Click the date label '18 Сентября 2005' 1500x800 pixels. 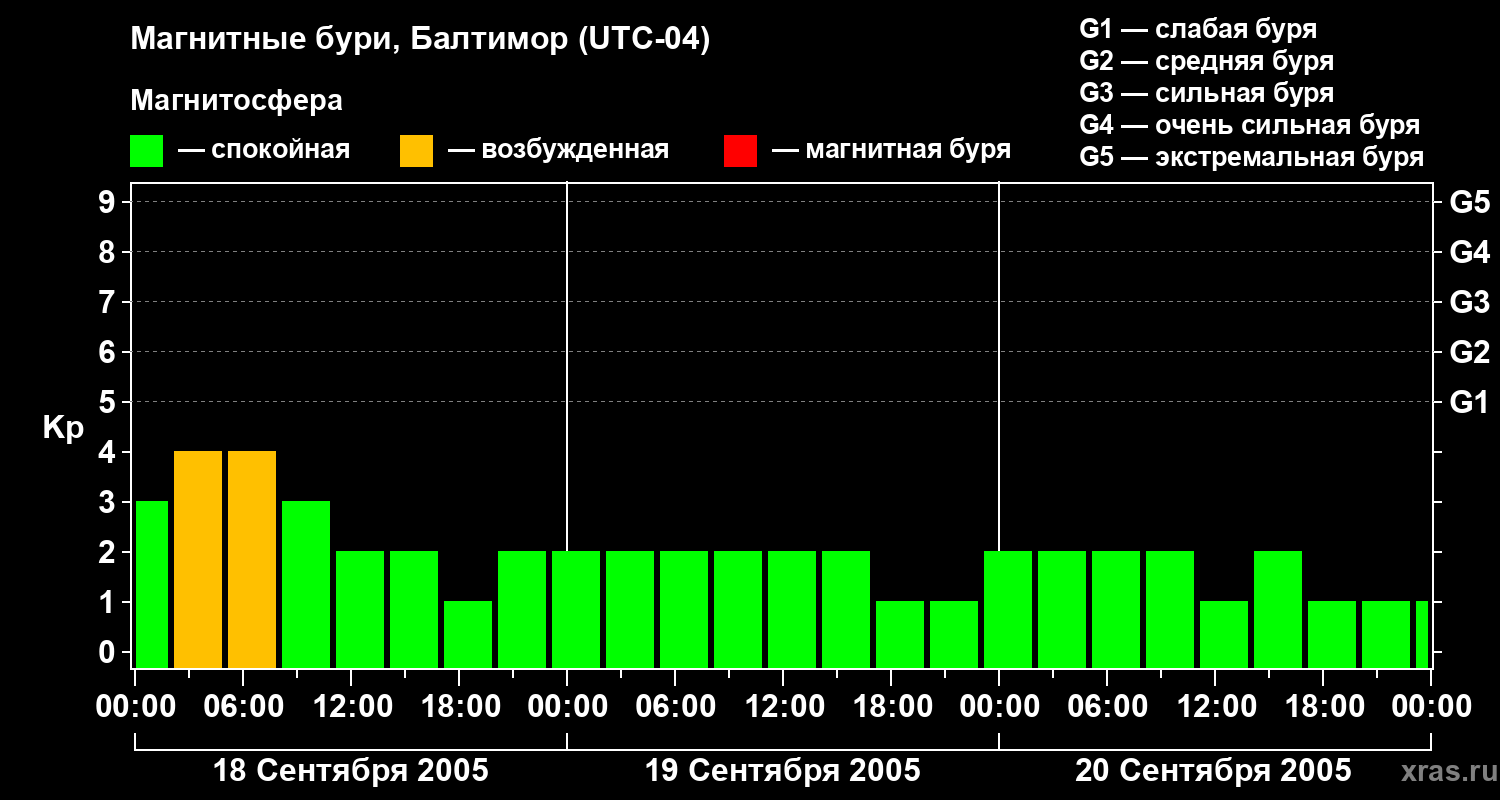point(351,771)
